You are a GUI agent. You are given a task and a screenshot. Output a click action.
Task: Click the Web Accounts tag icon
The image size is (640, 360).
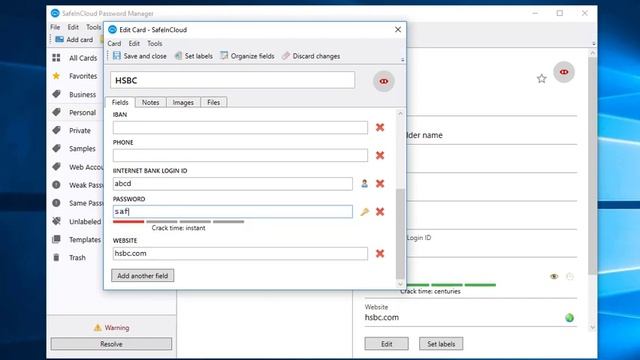(56, 167)
